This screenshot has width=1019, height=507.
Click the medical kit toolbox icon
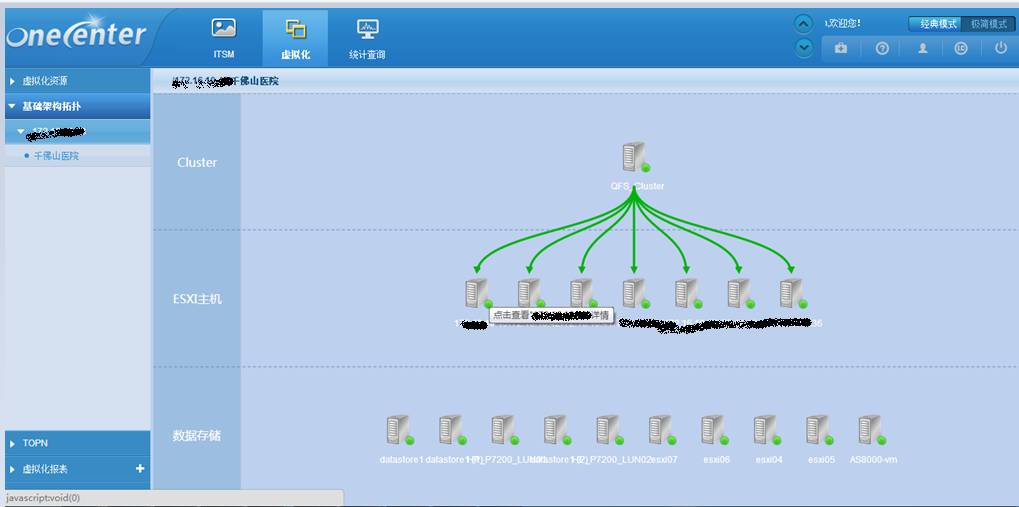841,48
